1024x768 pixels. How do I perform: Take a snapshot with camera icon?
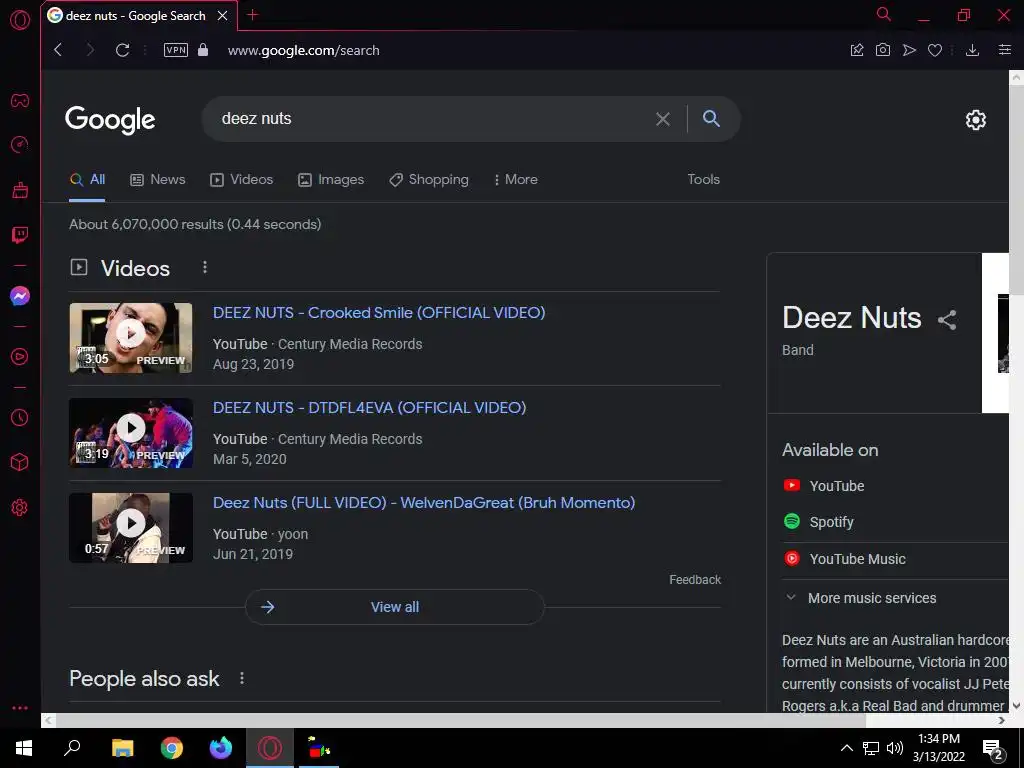[x=883, y=50]
